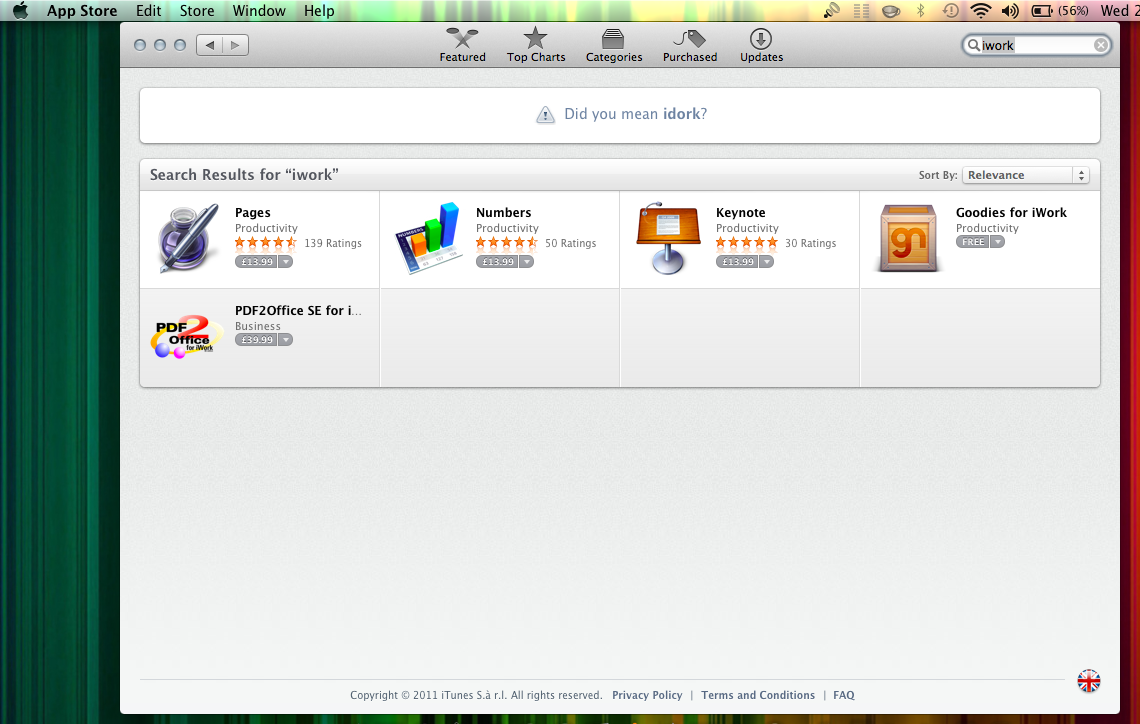1140x724 pixels.
Task: Change store country via UK flag icon
Action: pyautogui.click(x=1088, y=681)
